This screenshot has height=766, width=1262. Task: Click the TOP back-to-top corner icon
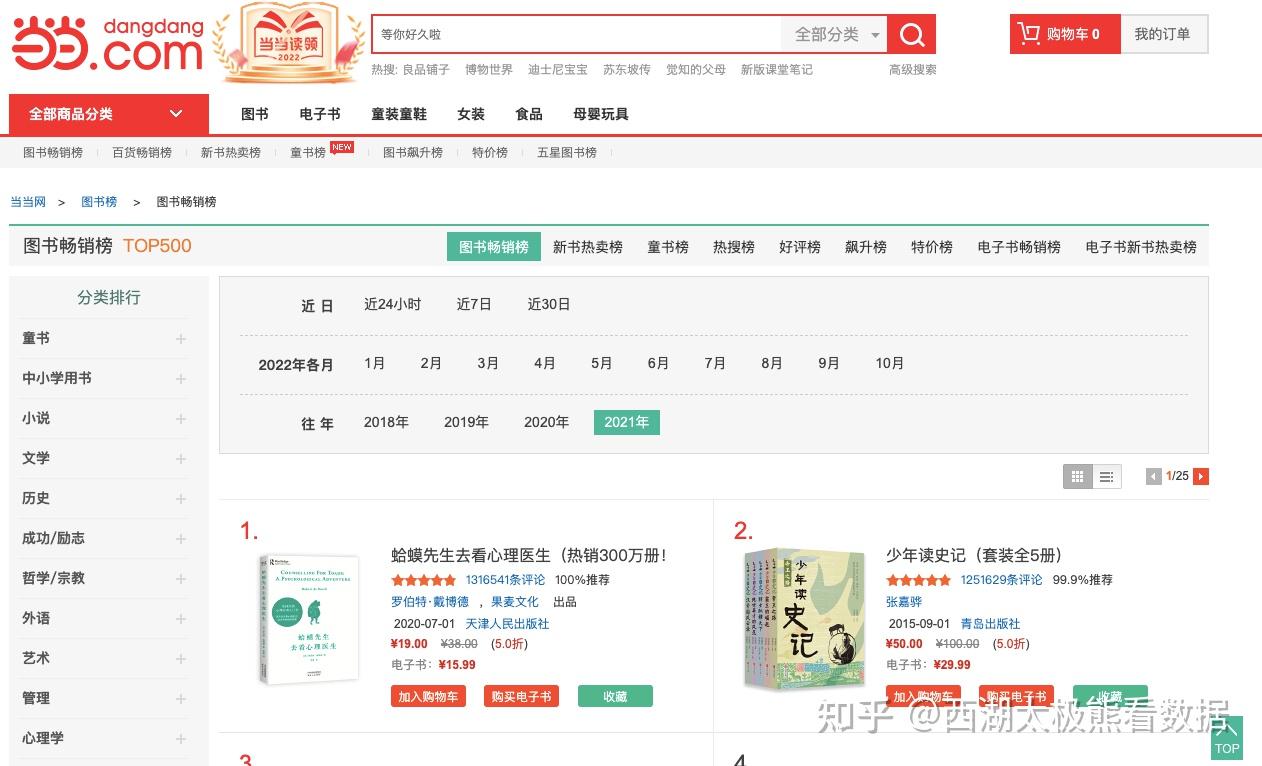[1227, 738]
